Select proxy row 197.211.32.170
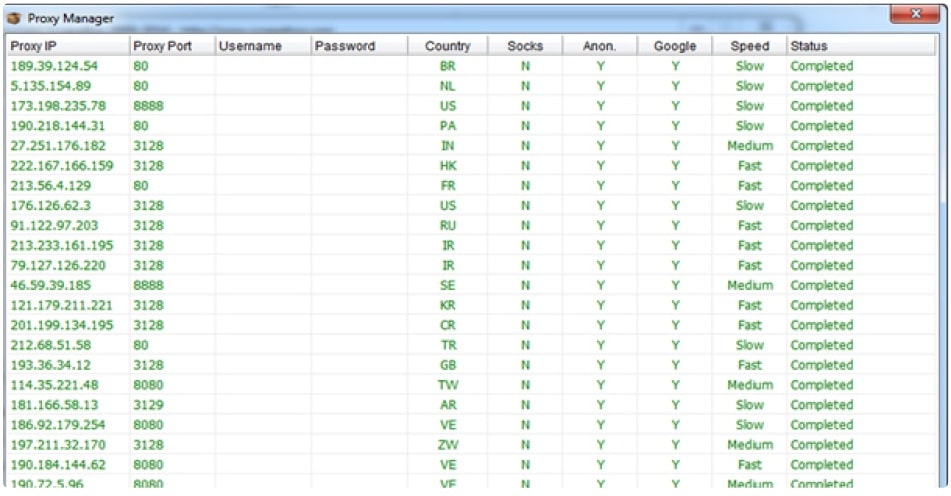 tap(472, 445)
